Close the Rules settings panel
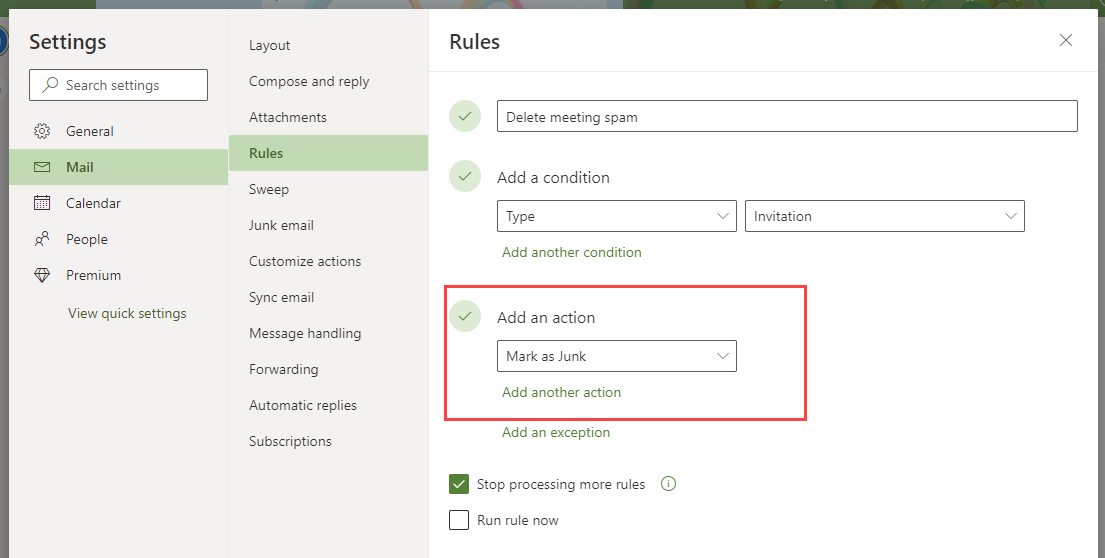The width and height of the screenshot is (1105, 558). (x=1066, y=40)
